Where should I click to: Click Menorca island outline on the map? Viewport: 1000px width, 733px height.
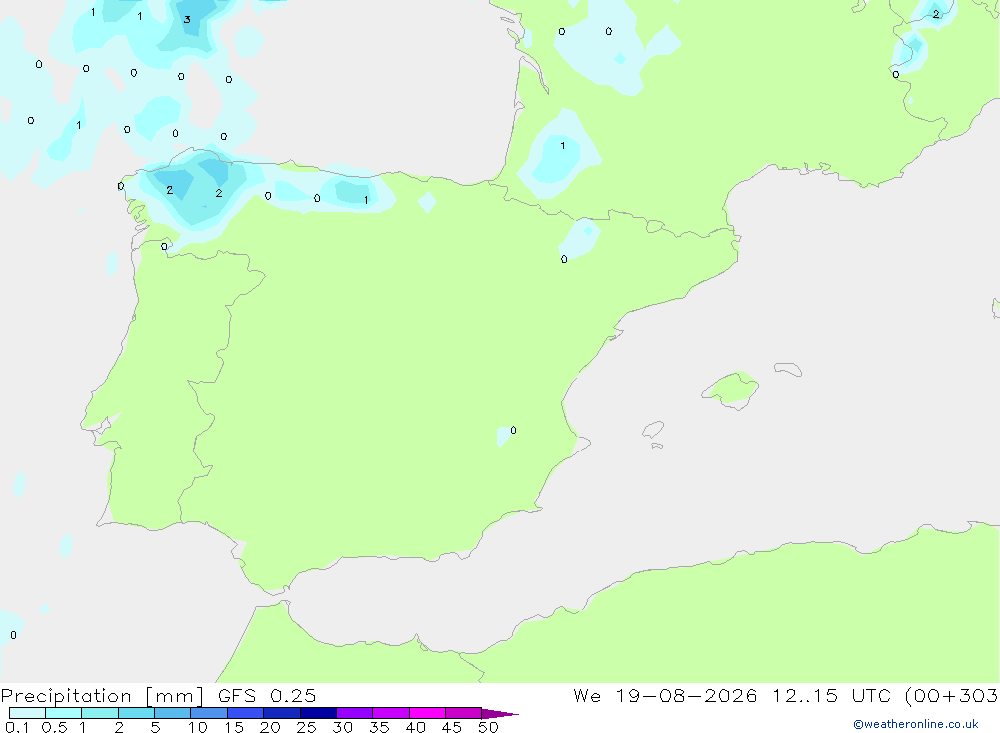click(x=788, y=369)
